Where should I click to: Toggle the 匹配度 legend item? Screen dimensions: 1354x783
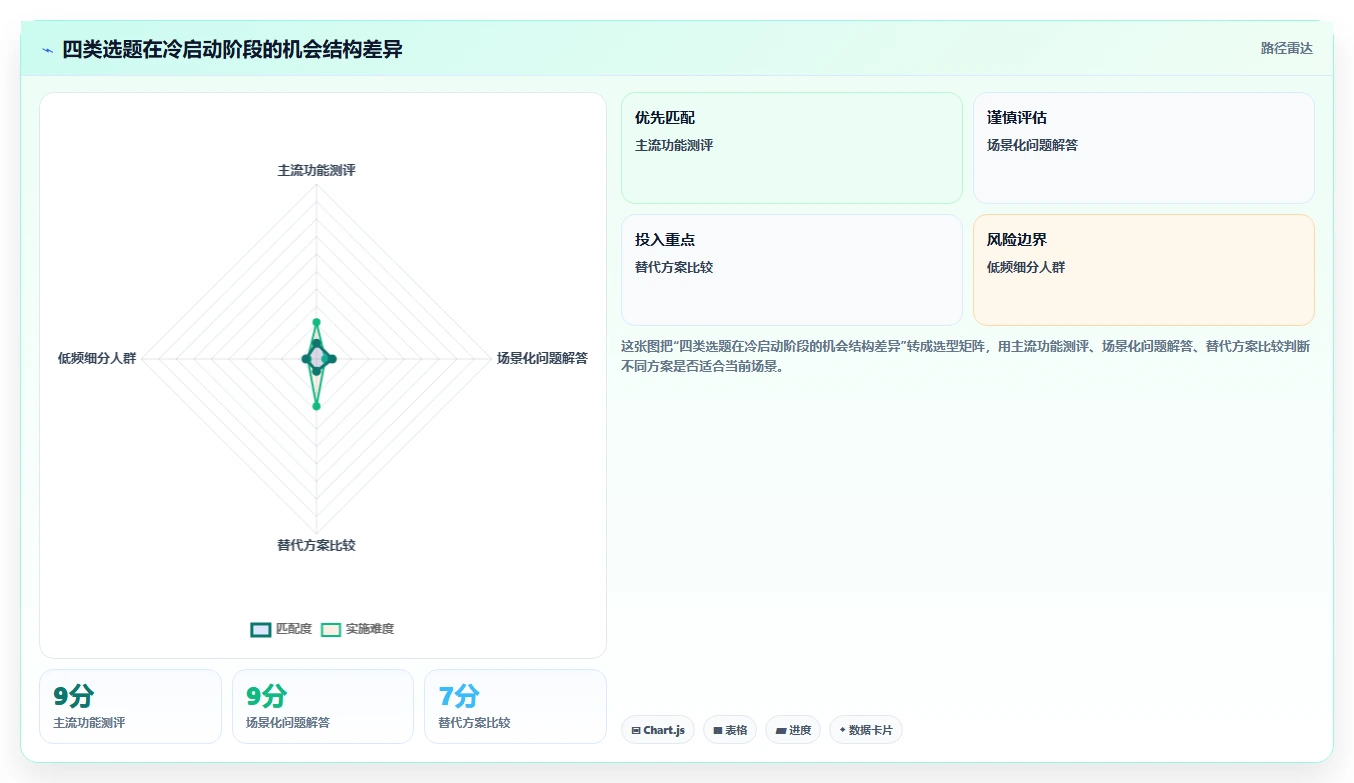tap(281, 629)
